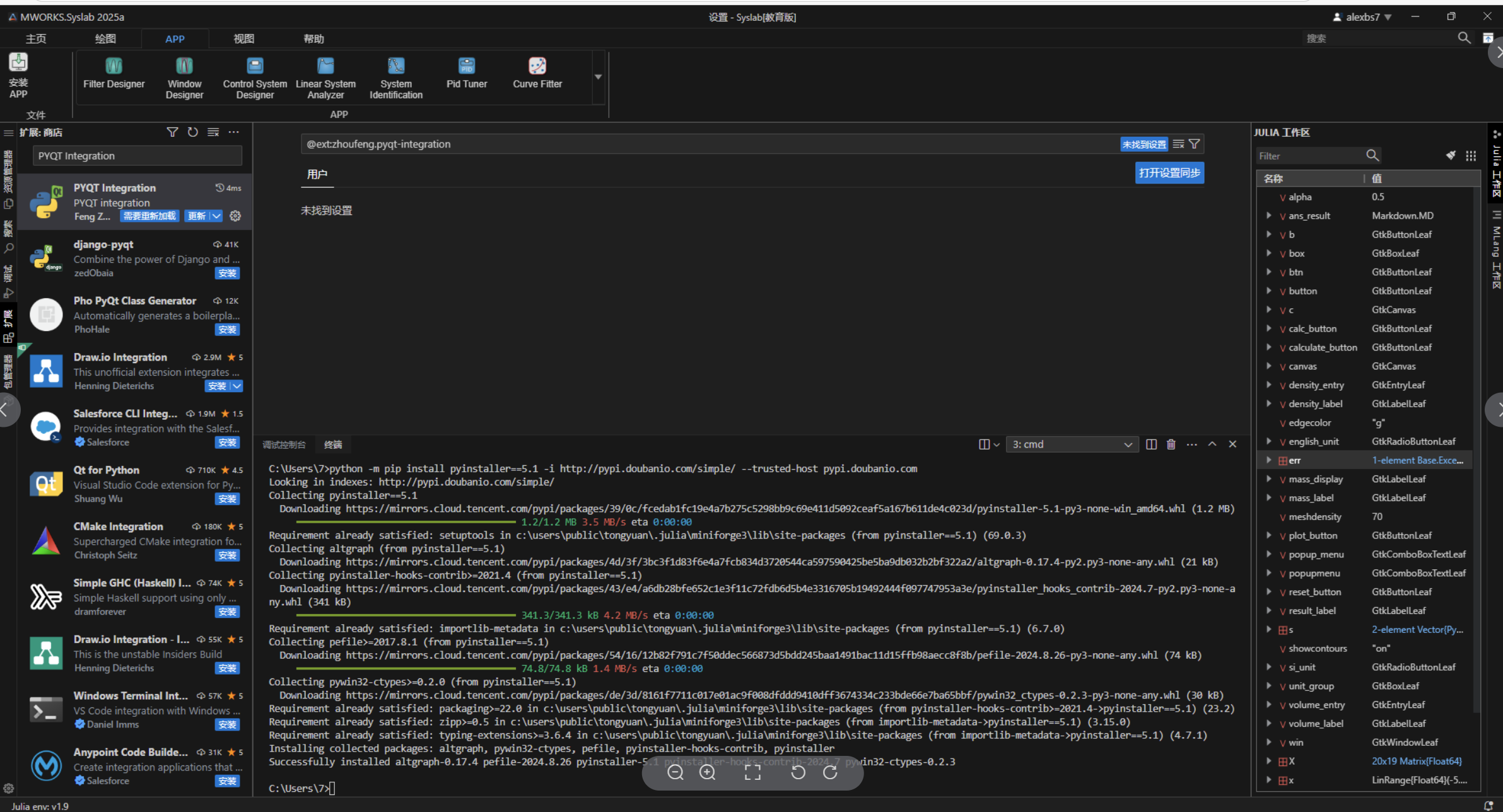This screenshot has width=1503, height=812.
Task: Click the Julia workspace filter search icon
Action: pos(1372,155)
